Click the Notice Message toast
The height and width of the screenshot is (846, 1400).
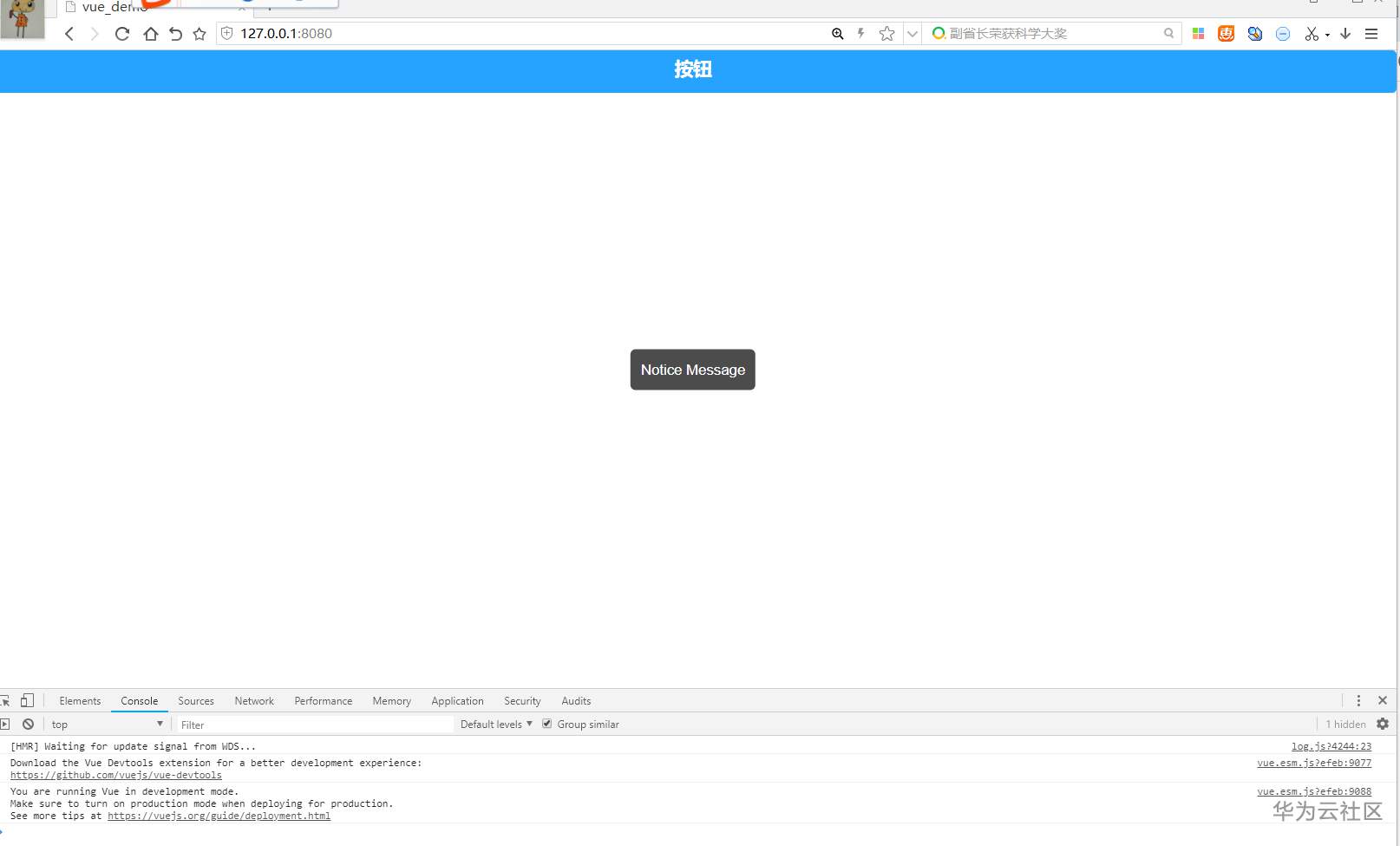coord(693,370)
